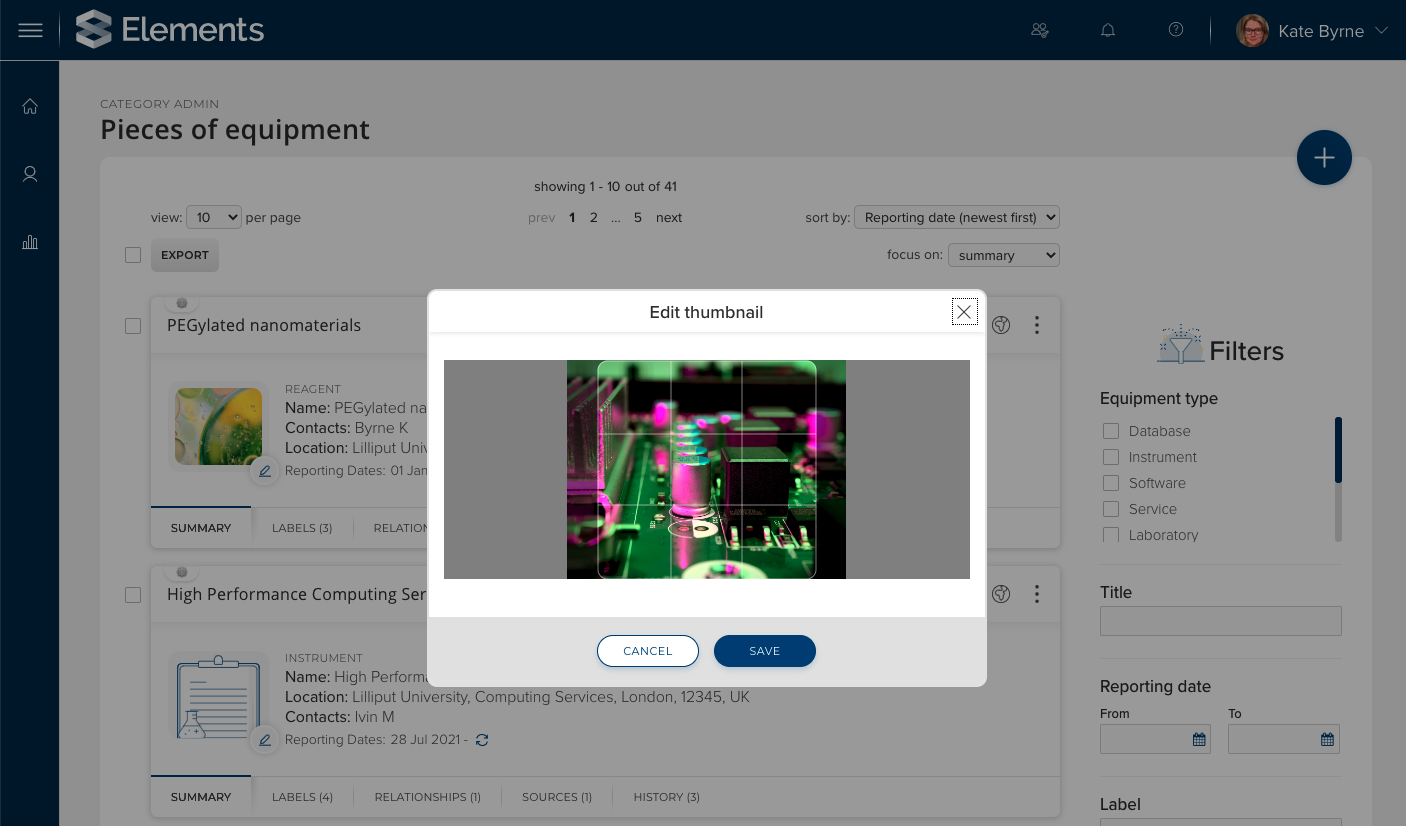1406x826 pixels.
Task: Open the History (3) tab
Action: coord(666,797)
